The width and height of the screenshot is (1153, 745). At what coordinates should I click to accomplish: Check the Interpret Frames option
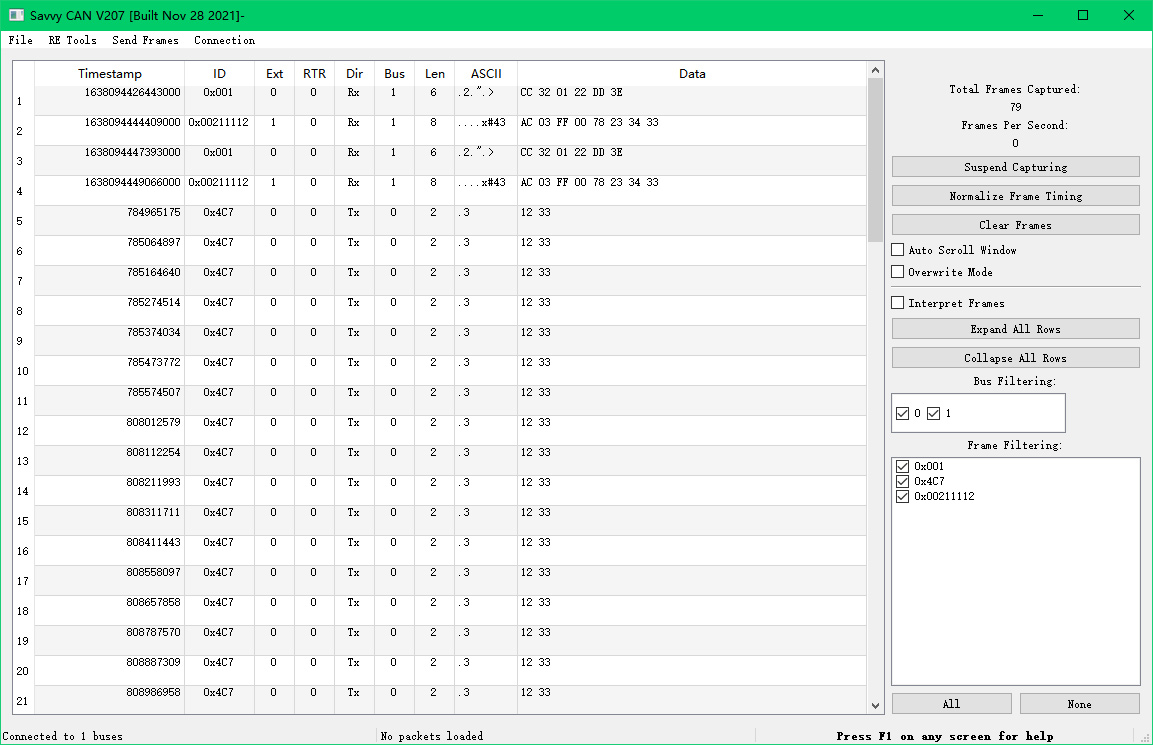click(898, 303)
